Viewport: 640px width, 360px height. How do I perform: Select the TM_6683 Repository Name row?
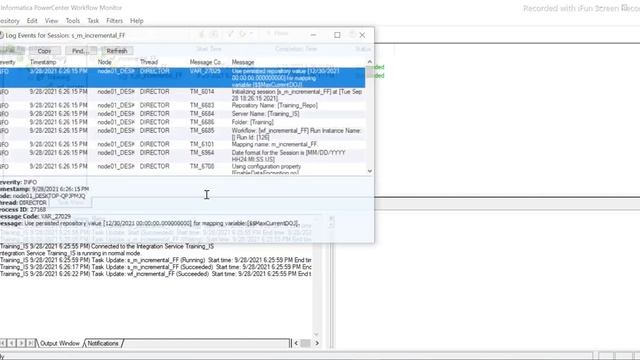click(x=182, y=105)
